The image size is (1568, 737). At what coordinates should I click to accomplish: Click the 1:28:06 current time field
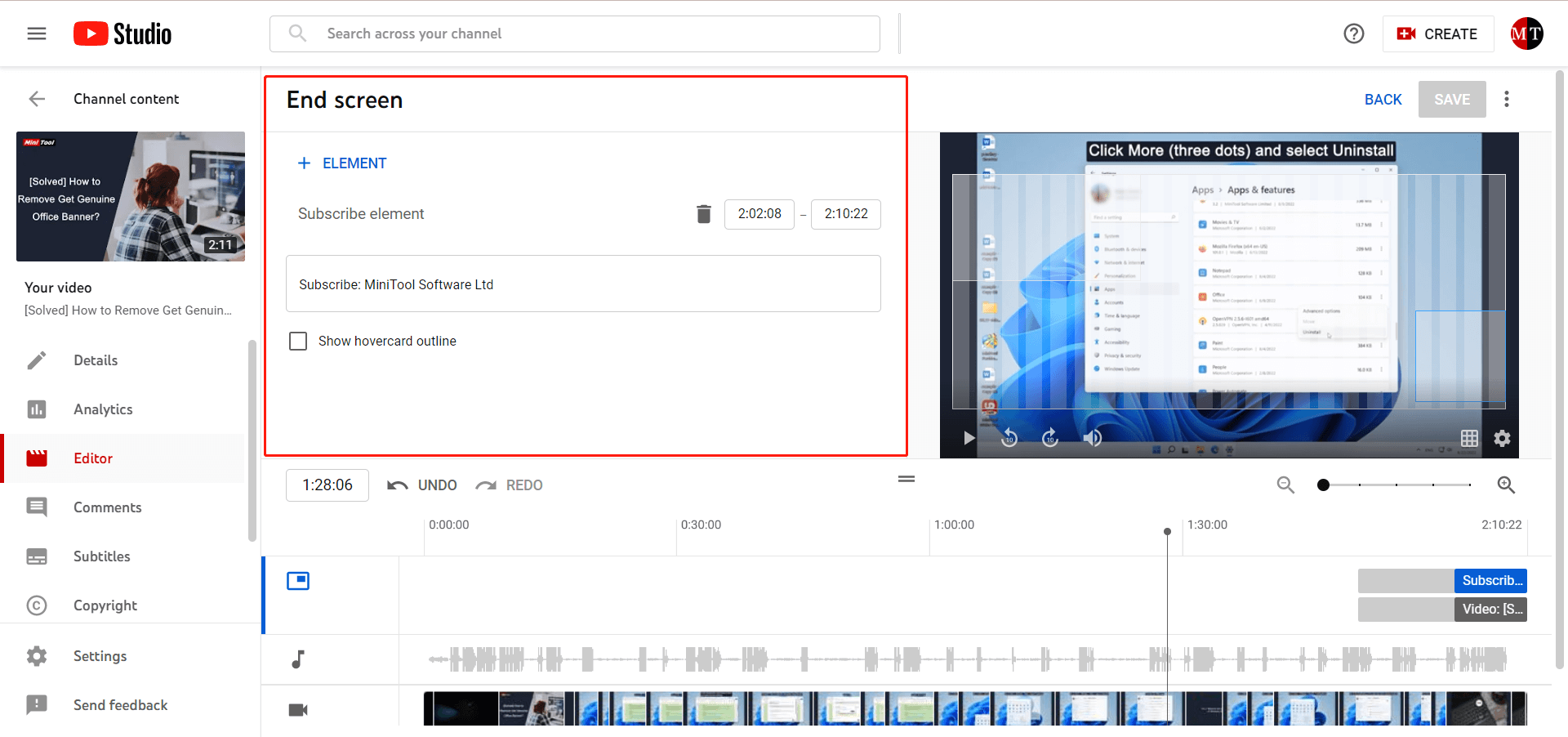tap(327, 485)
